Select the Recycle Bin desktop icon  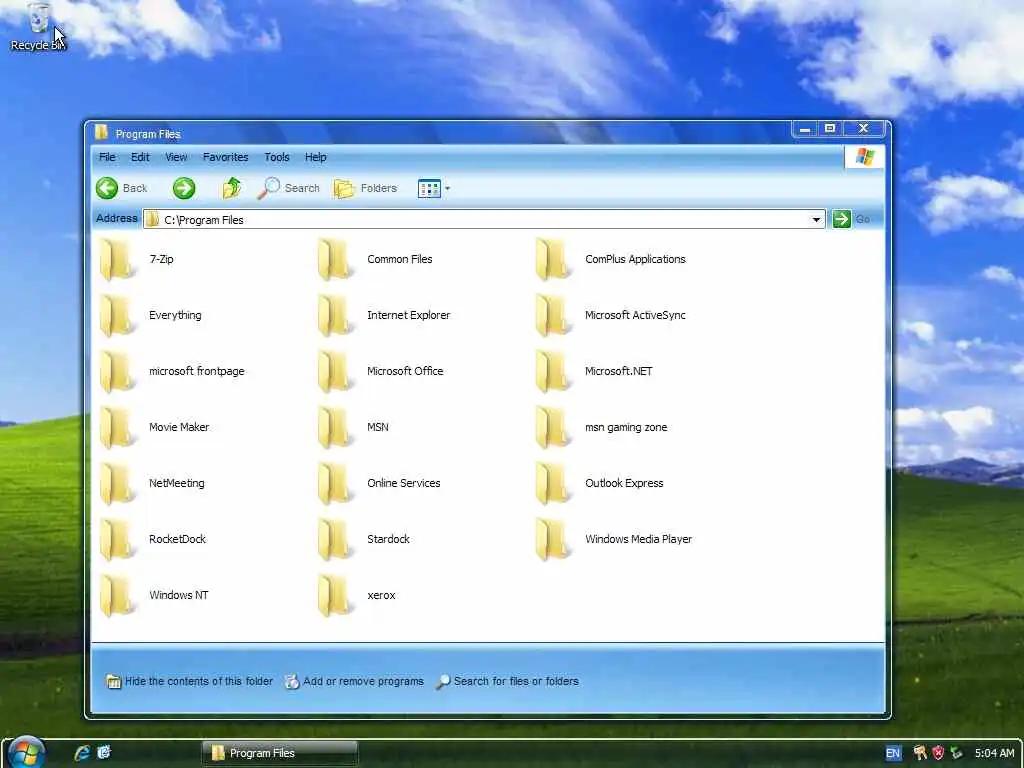click(39, 27)
